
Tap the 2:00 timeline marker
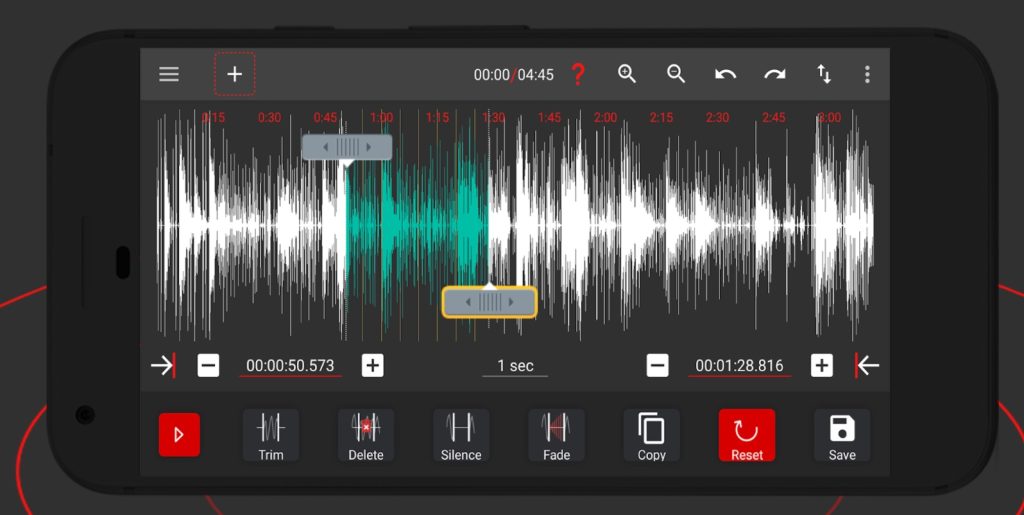[x=605, y=117]
